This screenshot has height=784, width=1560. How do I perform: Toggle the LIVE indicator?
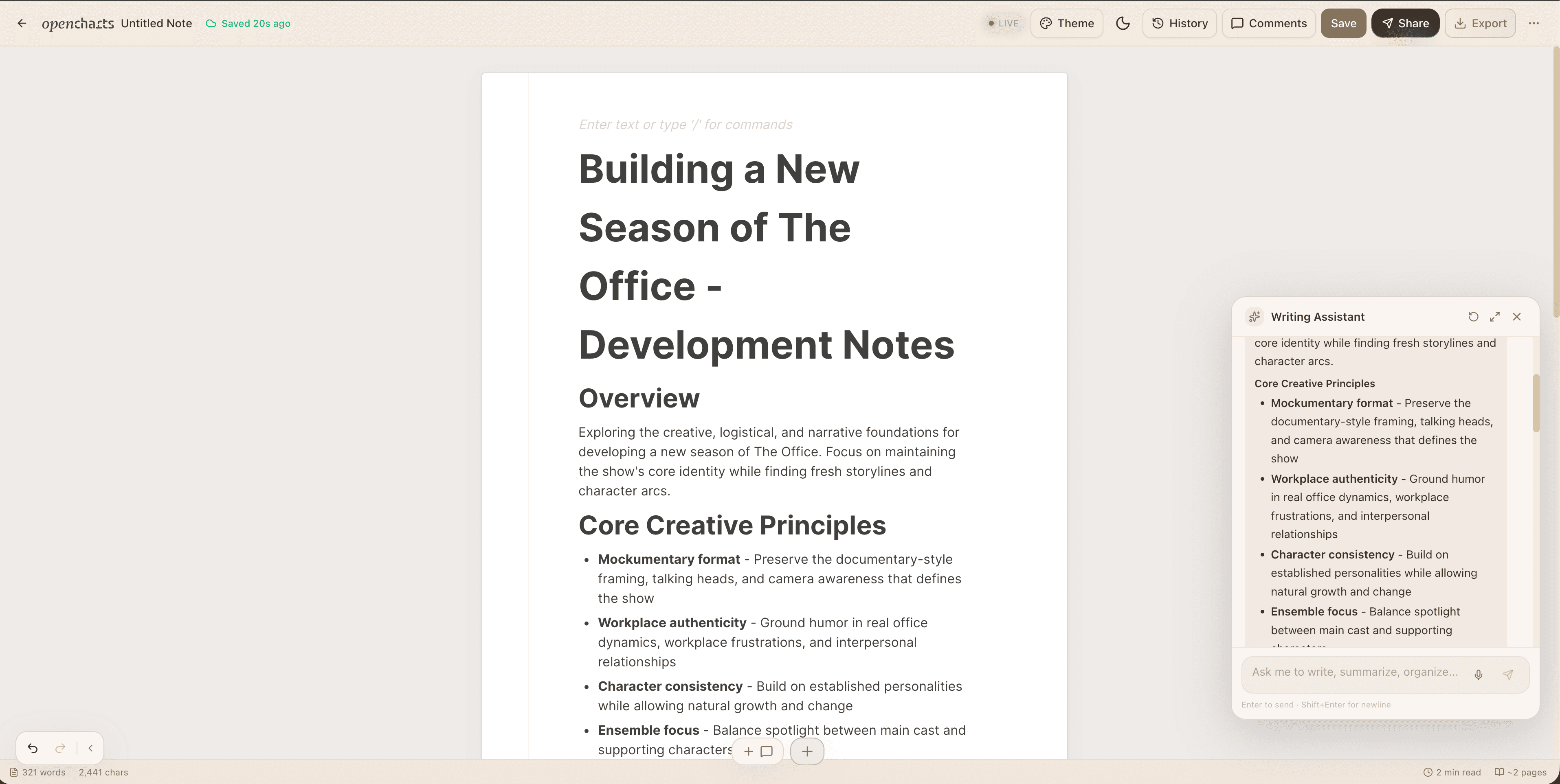tap(1004, 23)
